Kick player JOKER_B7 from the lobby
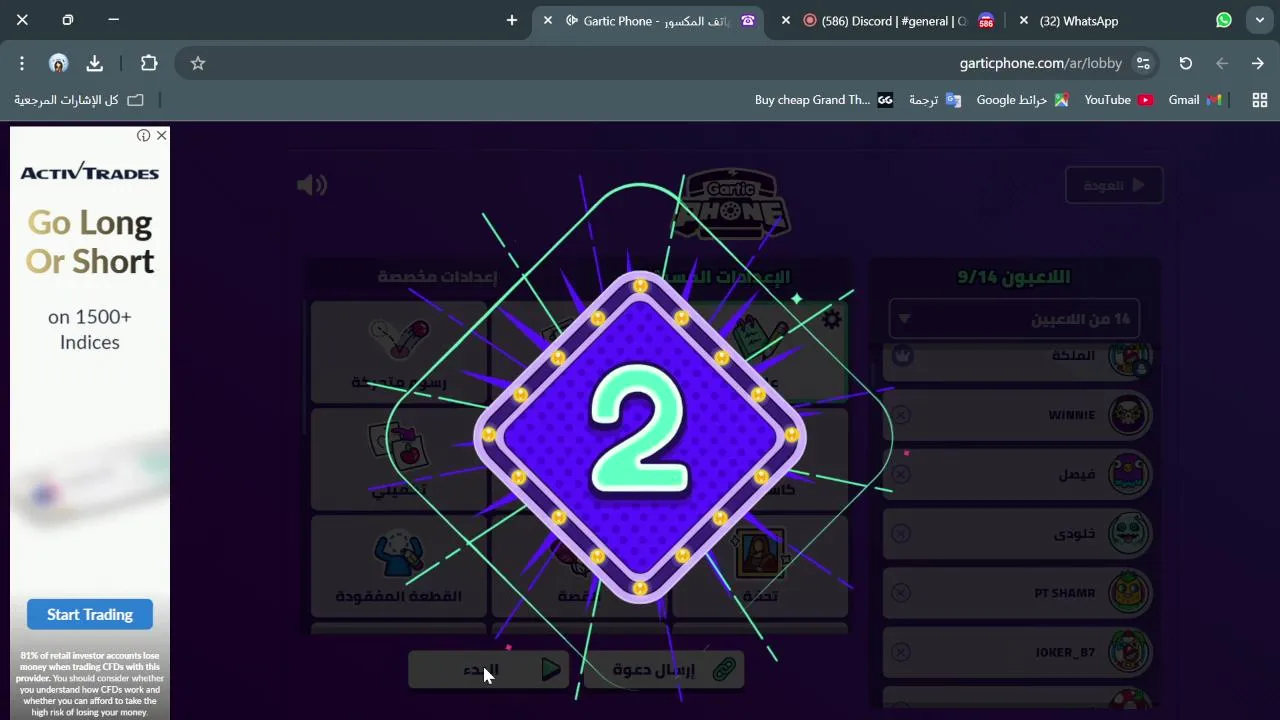The height and width of the screenshot is (720, 1280). [901, 653]
